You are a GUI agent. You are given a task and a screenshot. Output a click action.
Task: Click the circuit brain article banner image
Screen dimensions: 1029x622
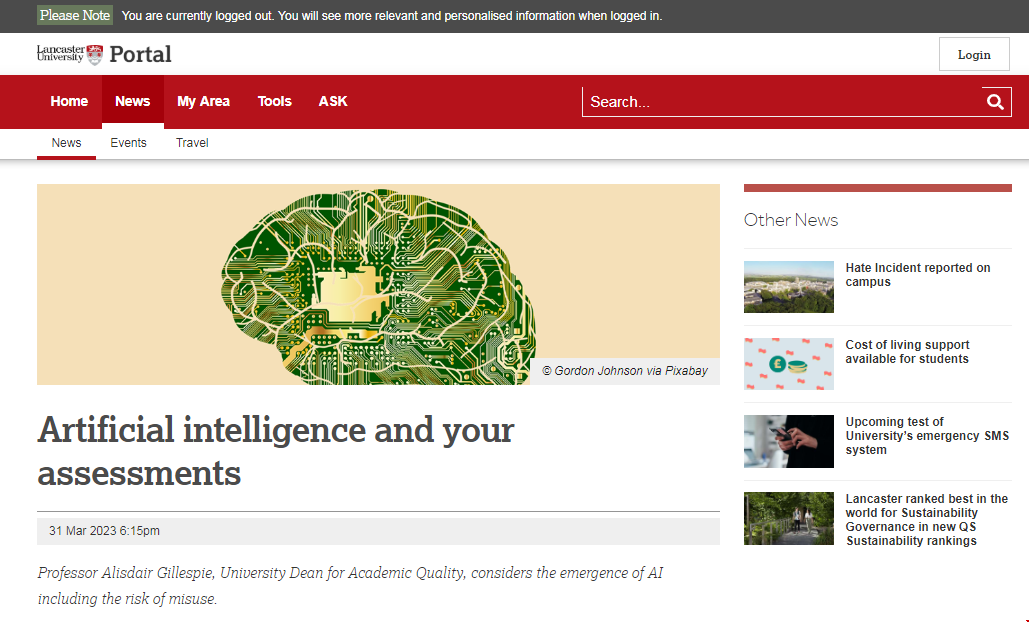click(378, 284)
